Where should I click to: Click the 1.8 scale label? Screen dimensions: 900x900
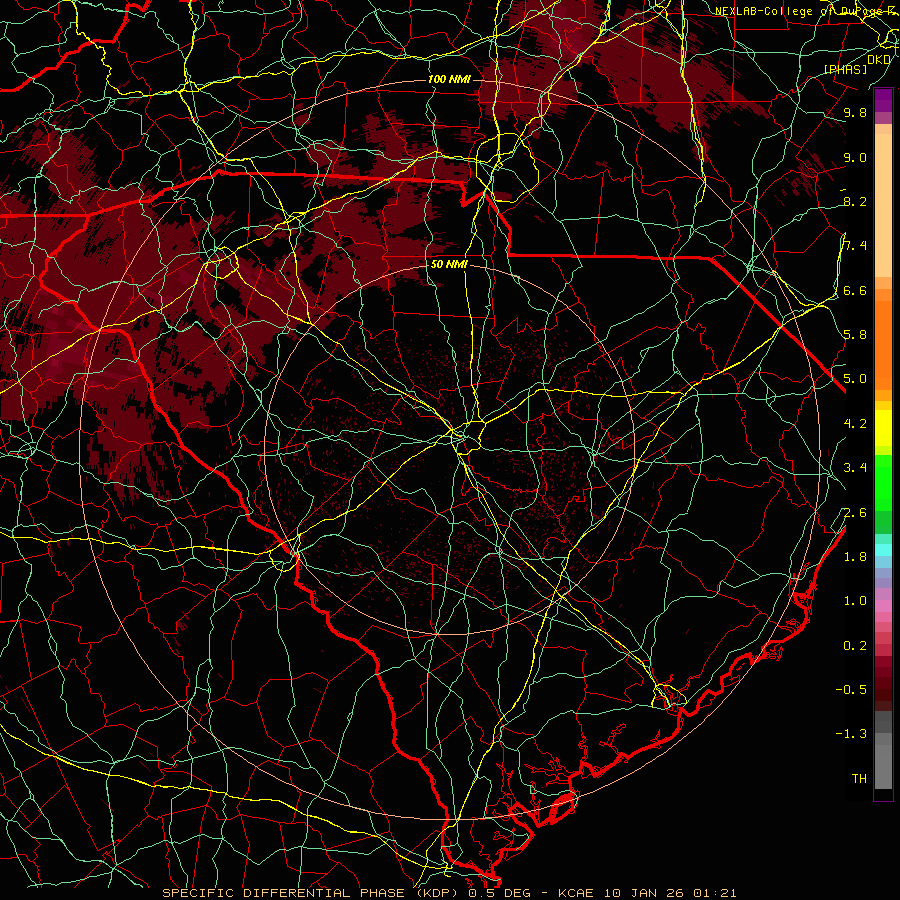click(x=855, y=557)
